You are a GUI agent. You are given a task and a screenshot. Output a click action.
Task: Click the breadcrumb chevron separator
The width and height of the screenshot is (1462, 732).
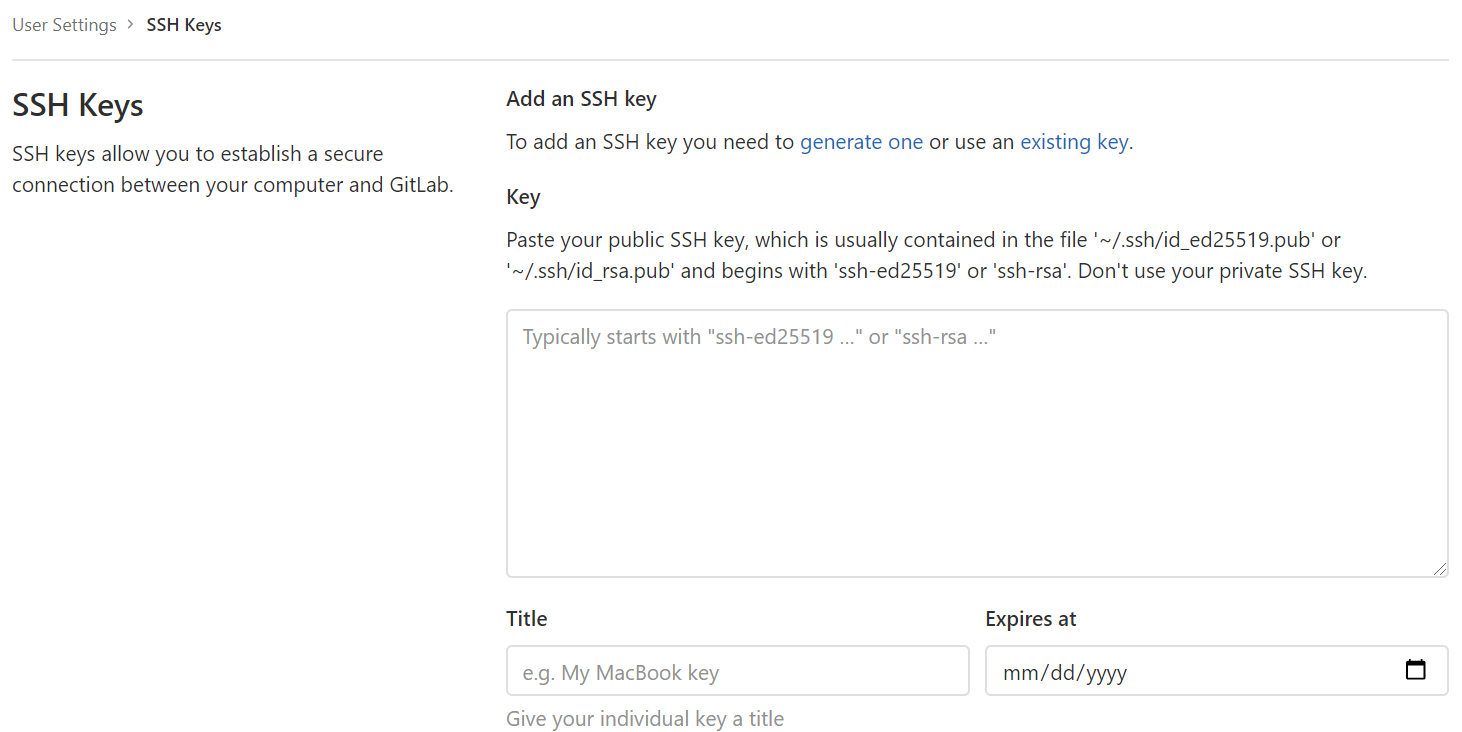[x=131, y=24]
